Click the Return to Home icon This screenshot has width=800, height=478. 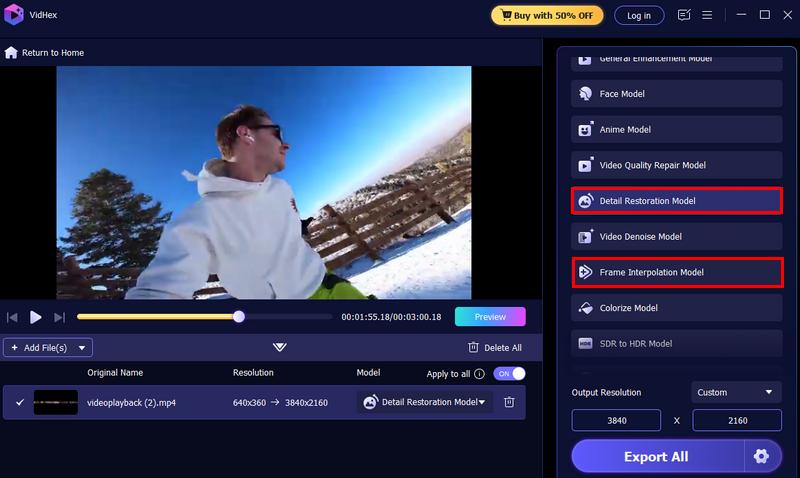(11, 52)
